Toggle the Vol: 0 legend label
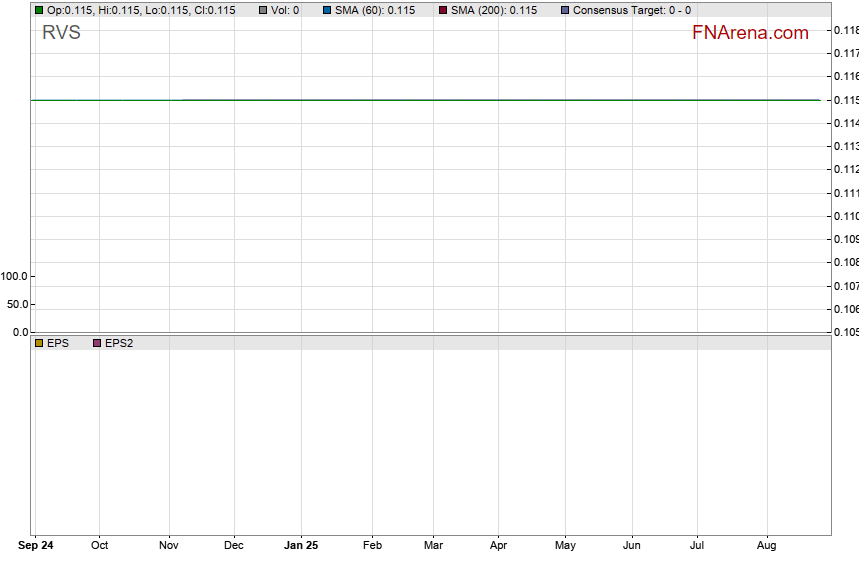Image resolution: width=859 pixels, height=566 pixels. [x=285, y=10]
